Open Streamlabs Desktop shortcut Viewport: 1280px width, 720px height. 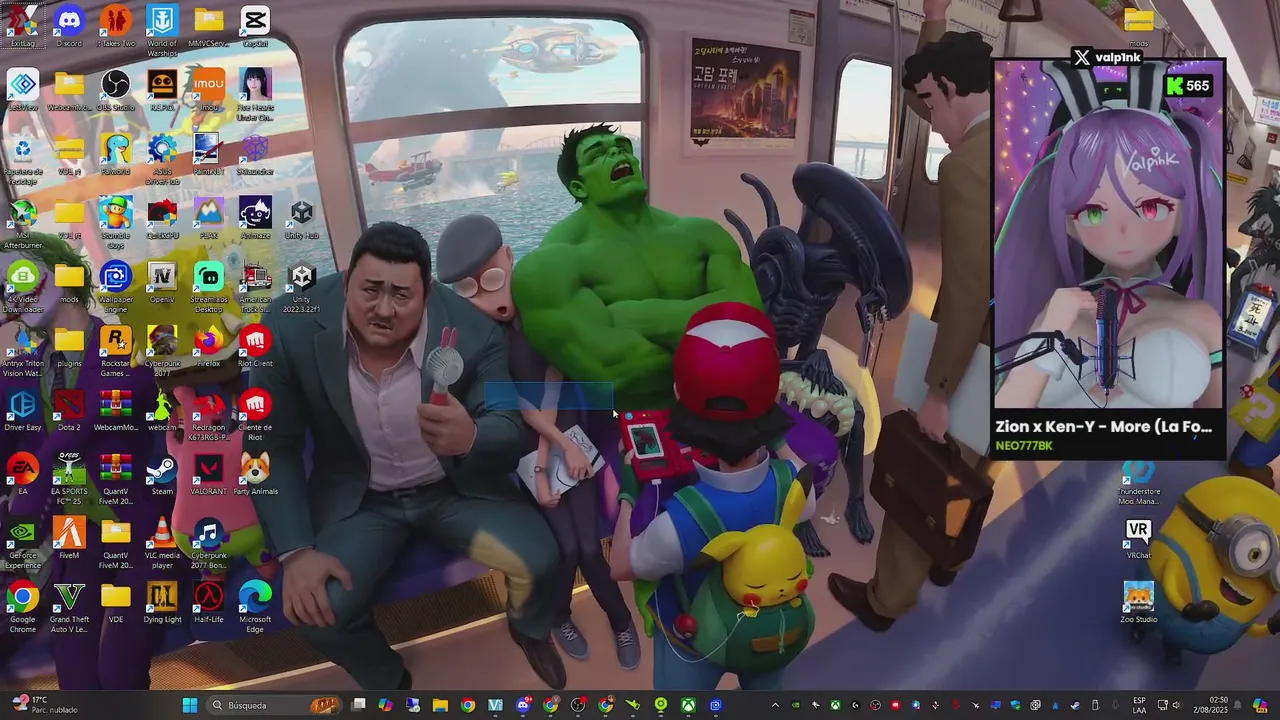208,288
